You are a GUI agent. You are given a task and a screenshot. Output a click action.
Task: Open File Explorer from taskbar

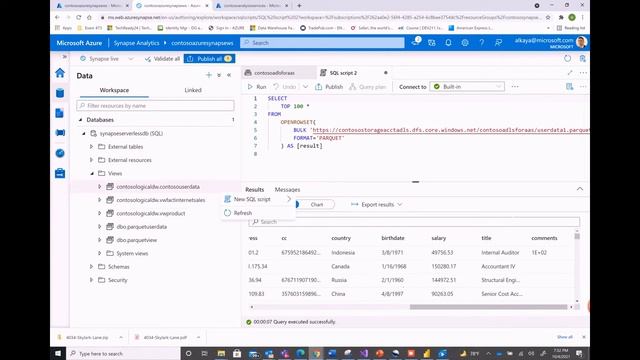221,353
